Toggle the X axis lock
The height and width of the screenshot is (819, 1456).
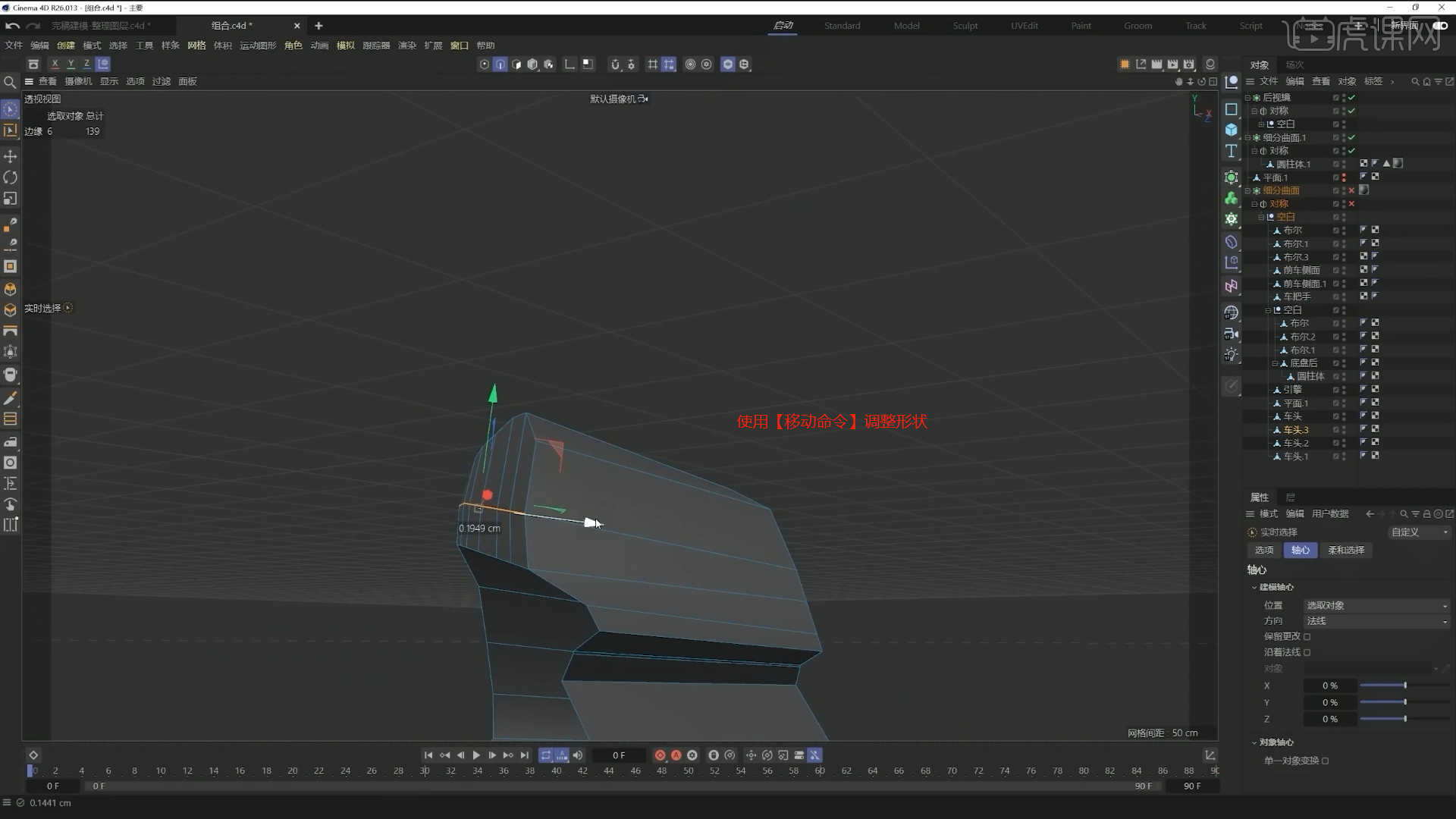click(x=55, y=64)
